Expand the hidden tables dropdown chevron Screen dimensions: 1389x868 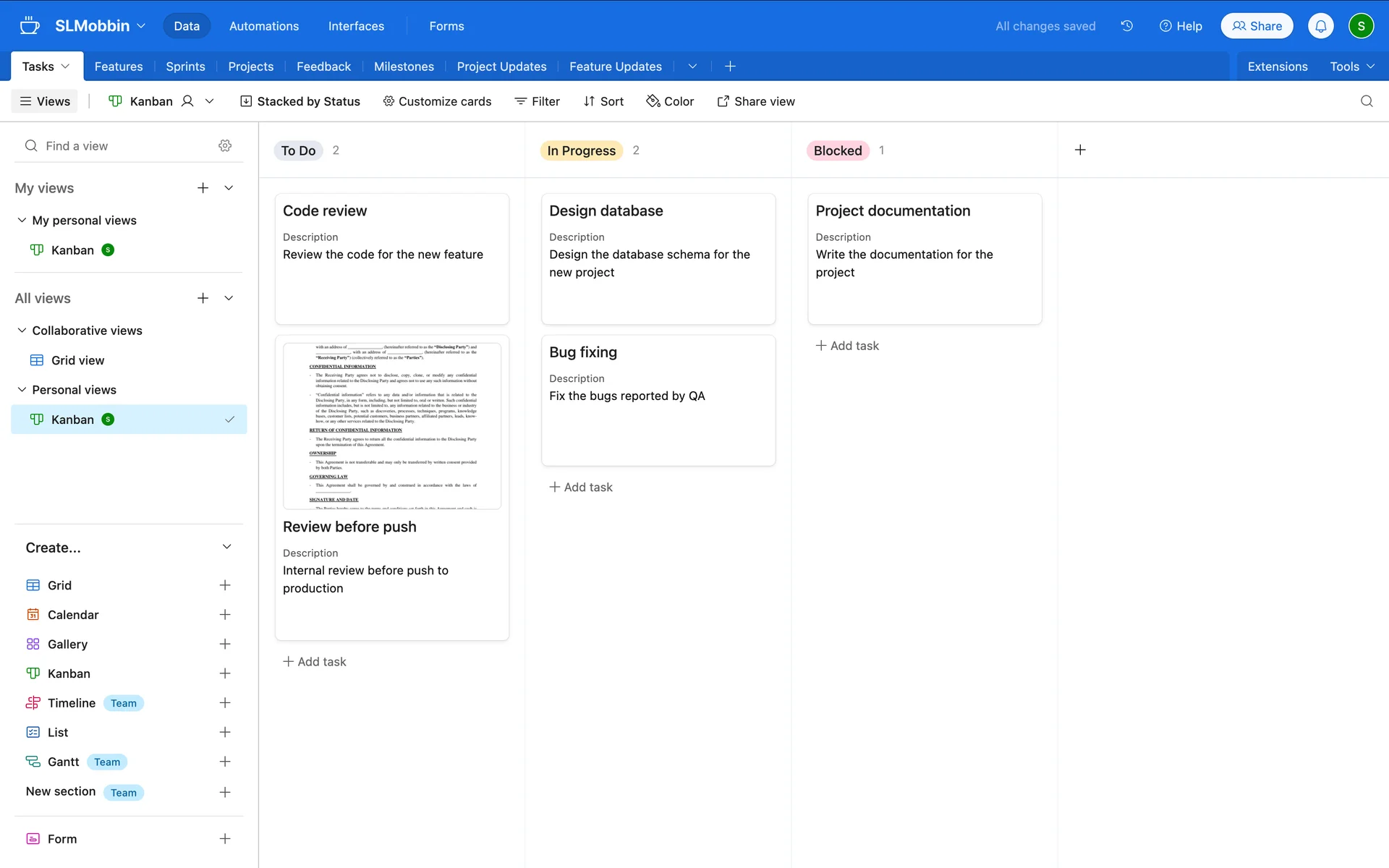(x=692, y=67)
